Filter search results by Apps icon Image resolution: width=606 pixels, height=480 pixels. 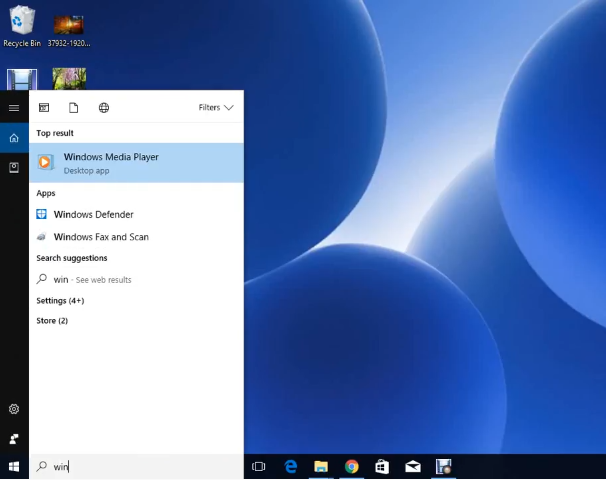point(44,107)
